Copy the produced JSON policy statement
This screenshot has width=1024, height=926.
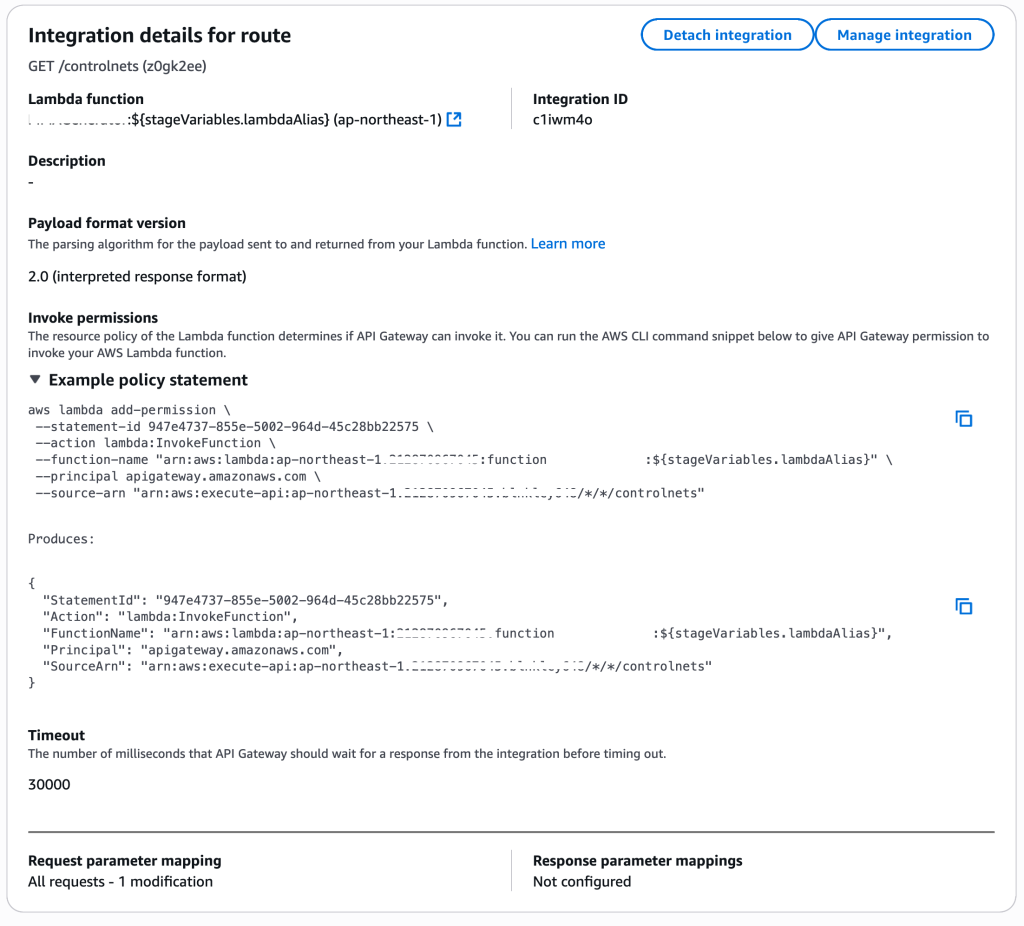[x=964, y=606]
